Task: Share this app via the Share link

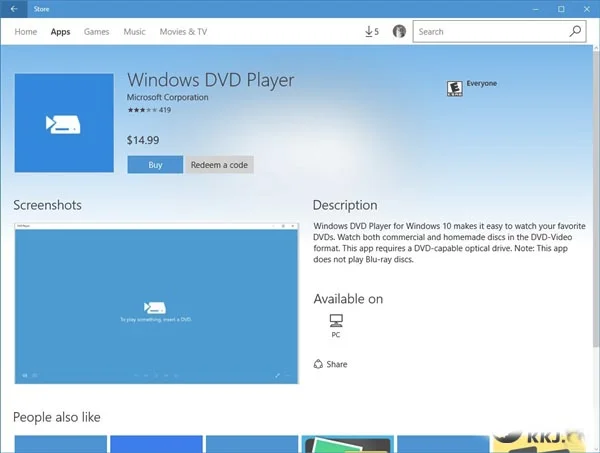Action: (x=330, y=364)
